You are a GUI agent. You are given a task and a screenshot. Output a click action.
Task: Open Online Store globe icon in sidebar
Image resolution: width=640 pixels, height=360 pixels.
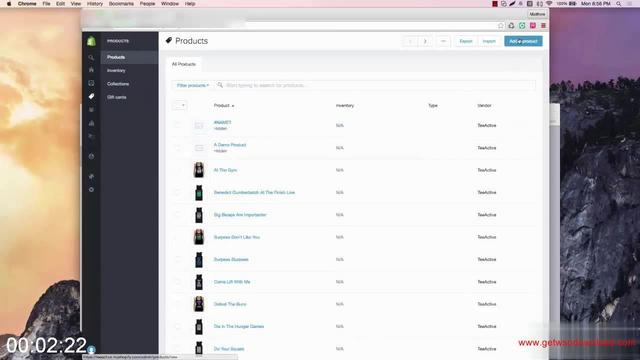click(x=91, y=156)
